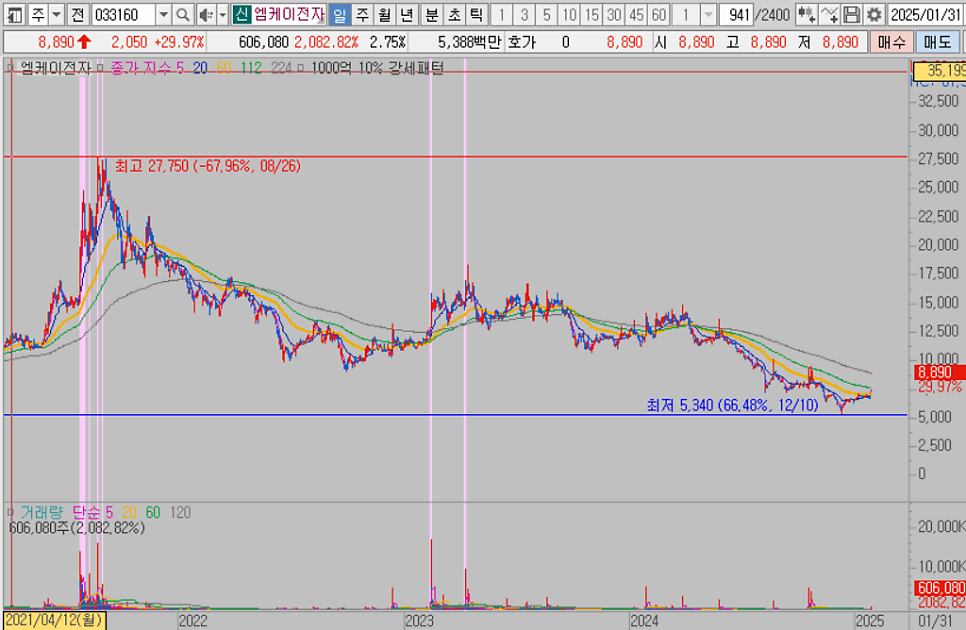Image resolution: width=966 pixels, height=630 pixels.
Task: Expand interval combo arrow before 941
Action: tap(708, 14)
